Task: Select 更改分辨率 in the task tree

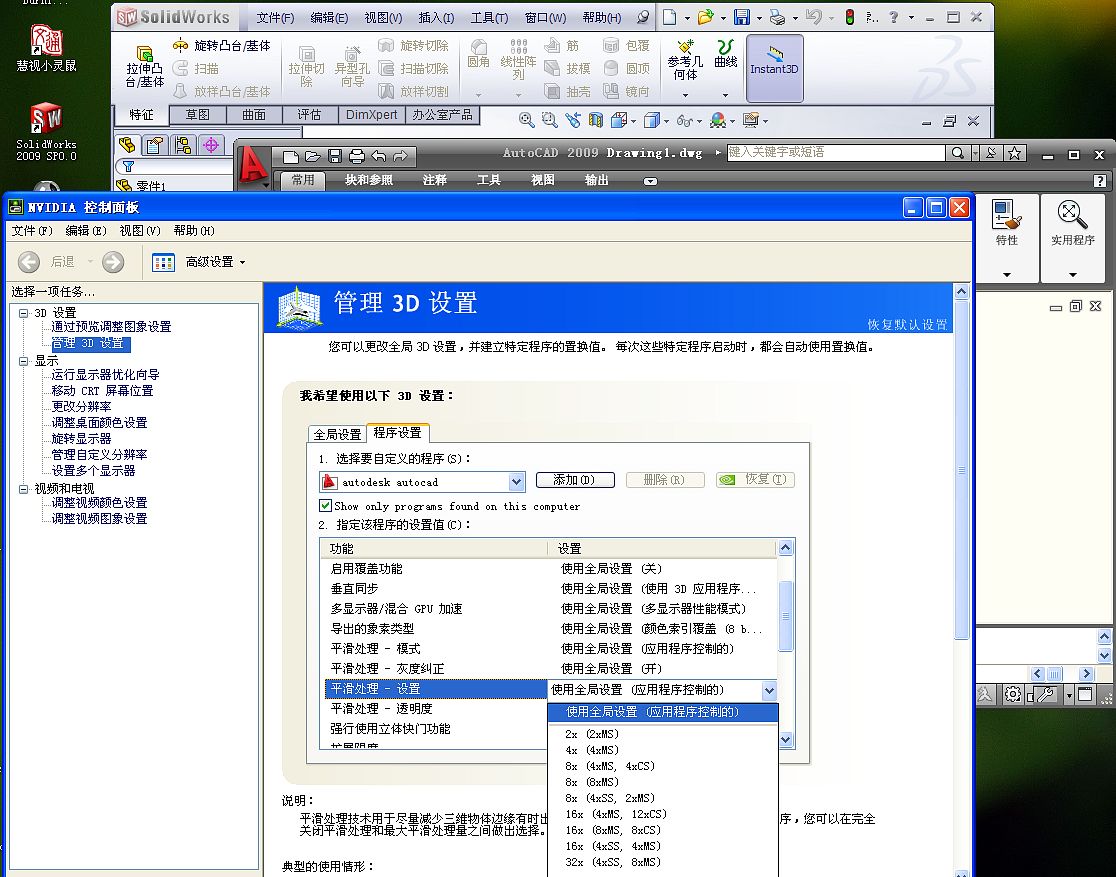Action: coord(81,406)
